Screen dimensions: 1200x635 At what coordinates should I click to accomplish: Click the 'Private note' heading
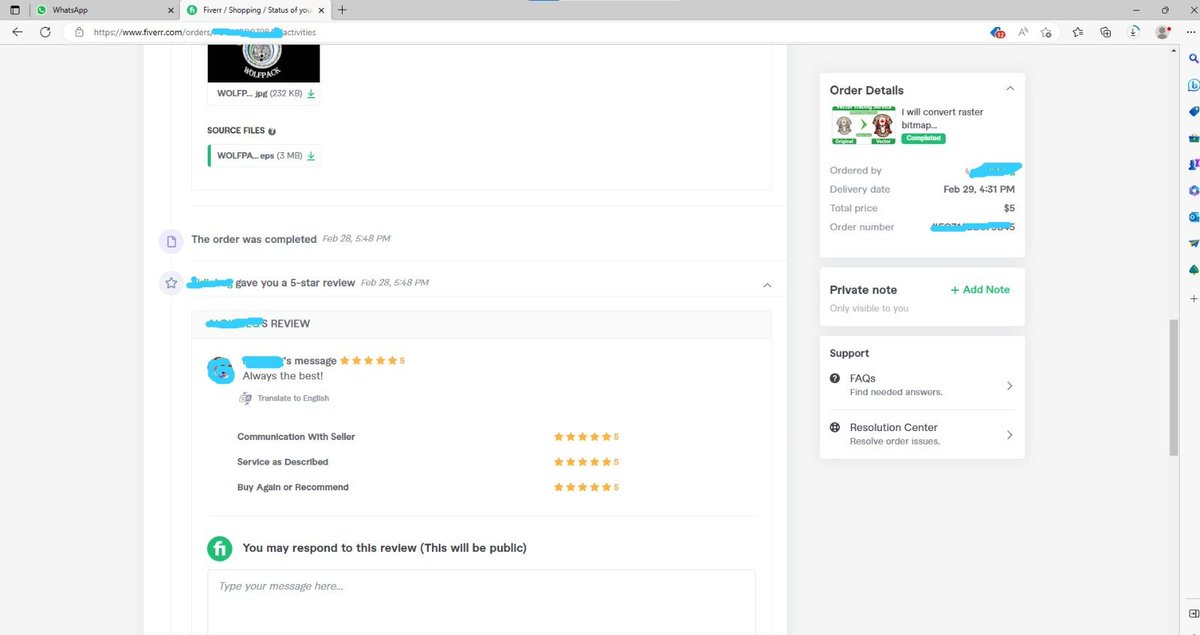coord(863,290)
